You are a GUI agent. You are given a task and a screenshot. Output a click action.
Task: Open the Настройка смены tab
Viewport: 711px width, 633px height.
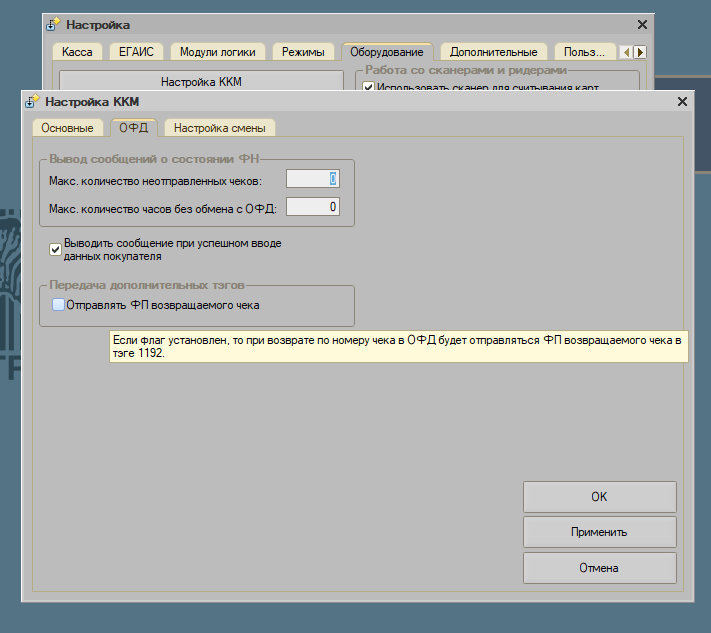220,128
